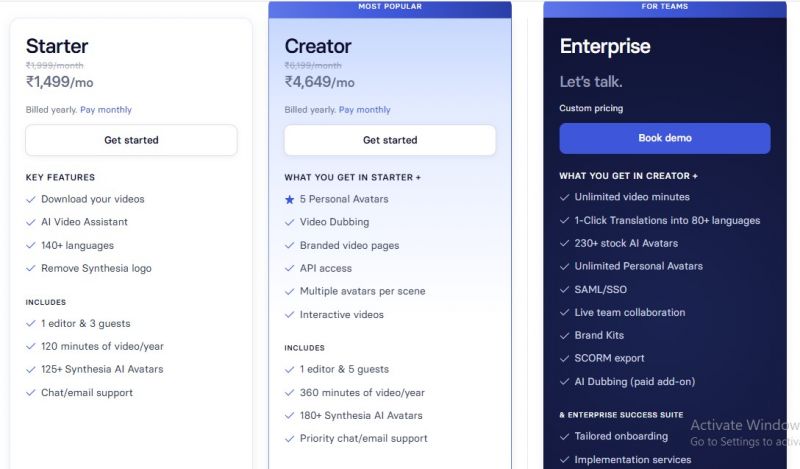This screenshot has height=469, width=800.
Task: Click Get started under Creator plan
Action: click(390, 140)
